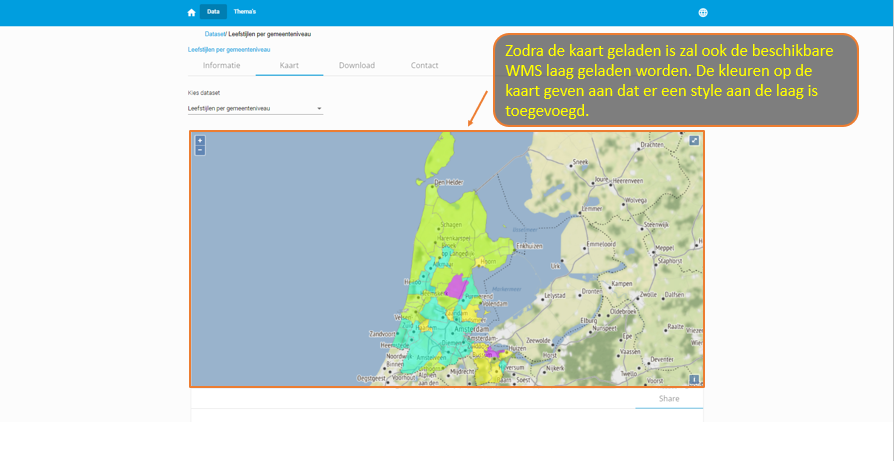Click Zeewolde label on the map

[540, 340]
